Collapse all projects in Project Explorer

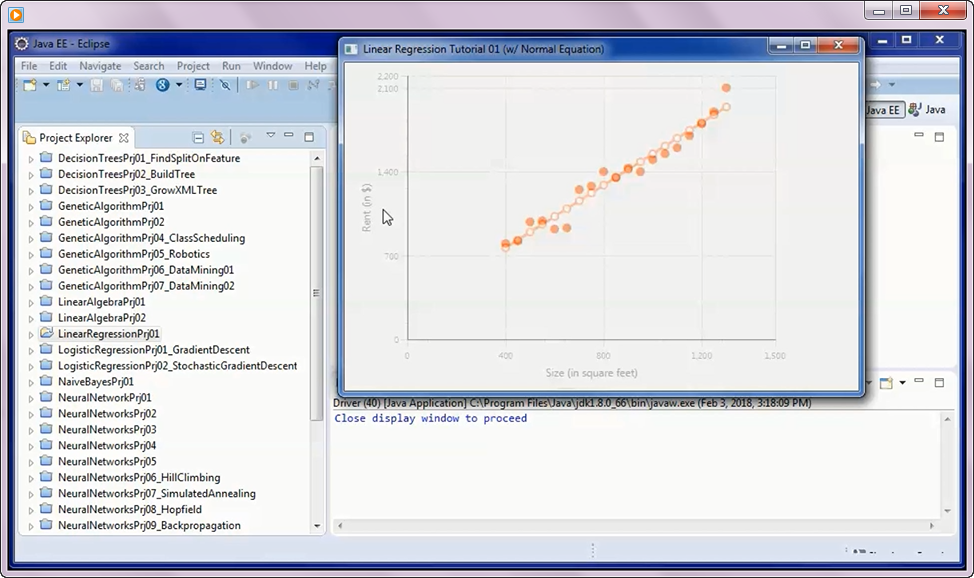pyautogui.click(x=198, y=137)
